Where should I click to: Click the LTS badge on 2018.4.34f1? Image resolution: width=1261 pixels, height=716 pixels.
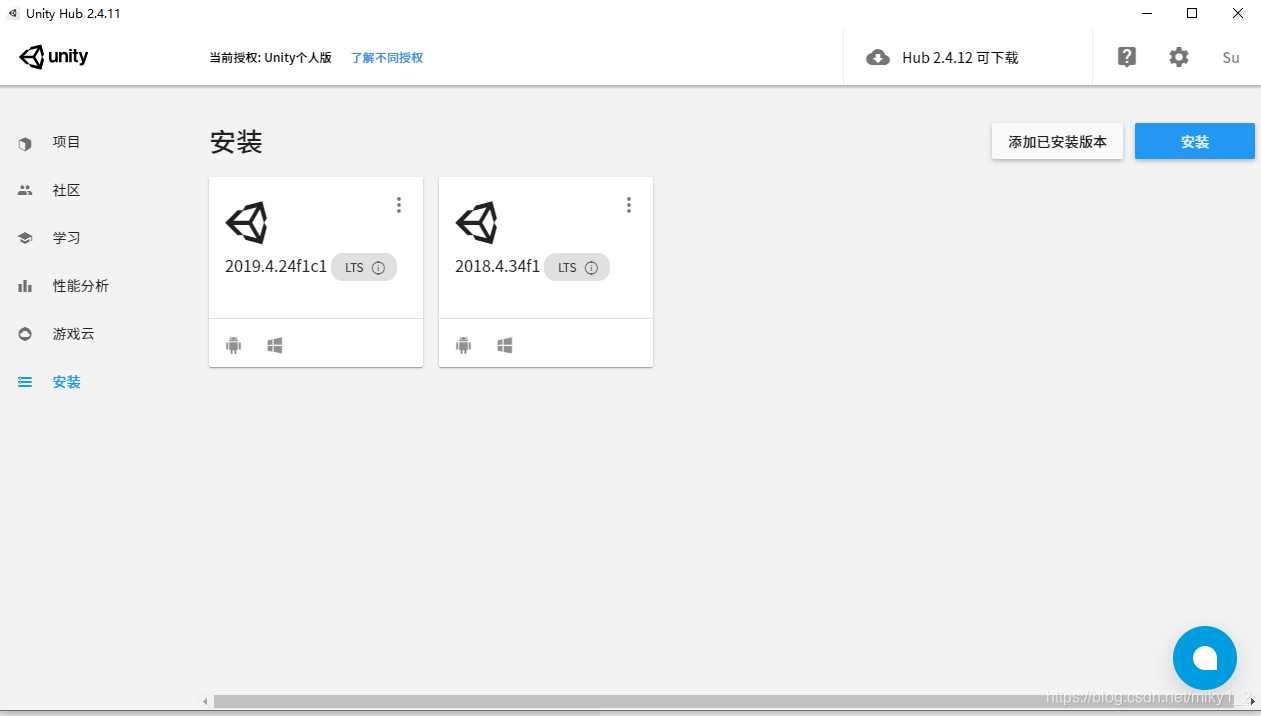(577, 268)
